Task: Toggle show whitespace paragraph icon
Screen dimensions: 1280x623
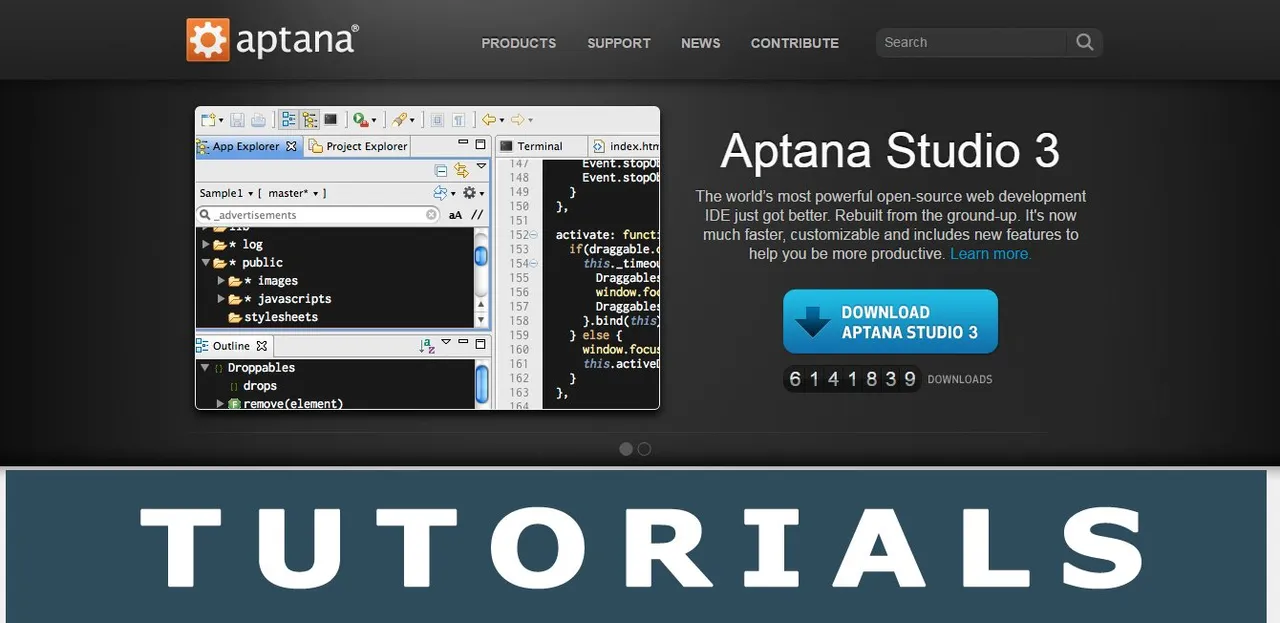Action: pyautogui.click(x=458, y=120)
